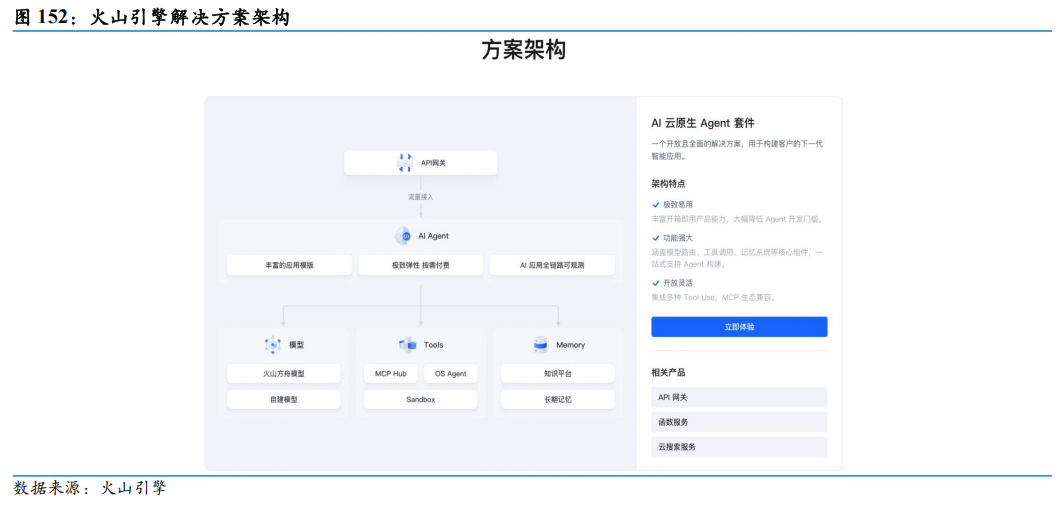Open the API 网关 related product
This screenshot has width=1058, height=506.
(x=739, y=397)
